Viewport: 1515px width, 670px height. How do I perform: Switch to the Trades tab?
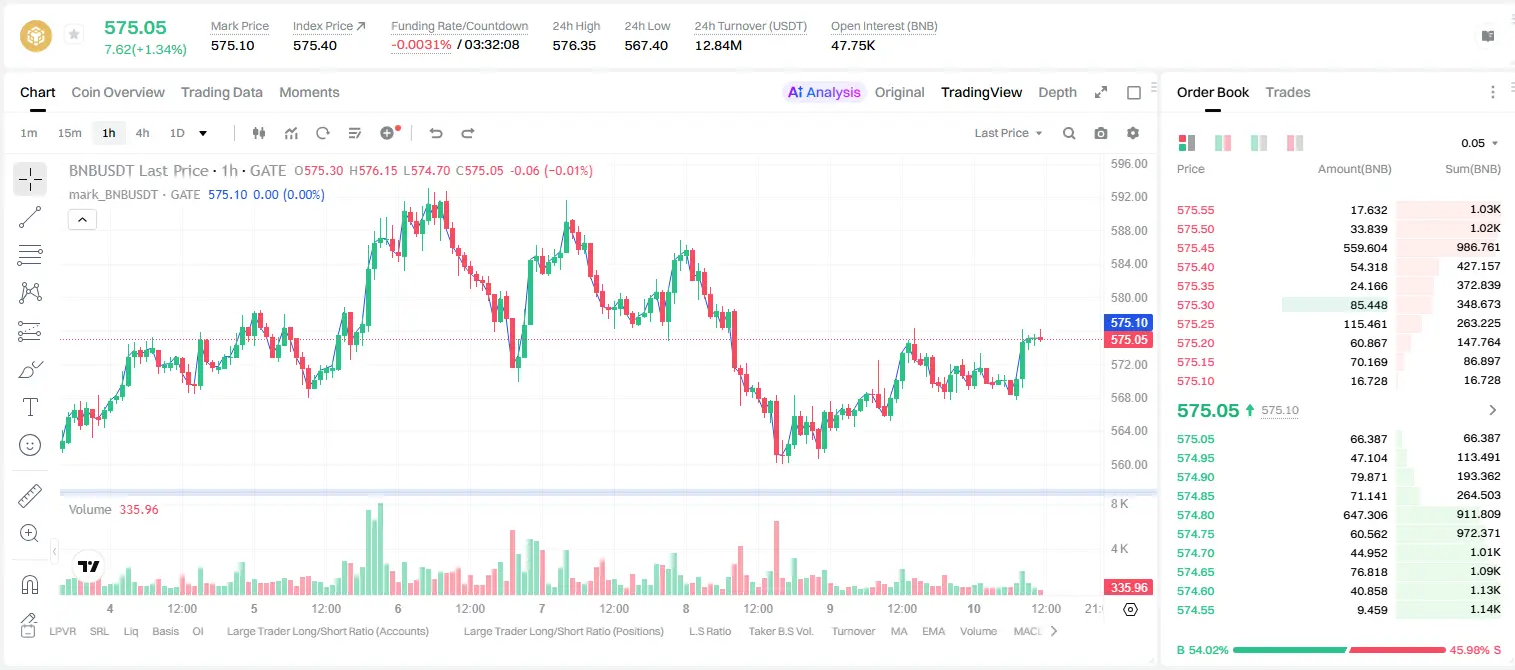pyautogui.click(x=1287, y=92)
